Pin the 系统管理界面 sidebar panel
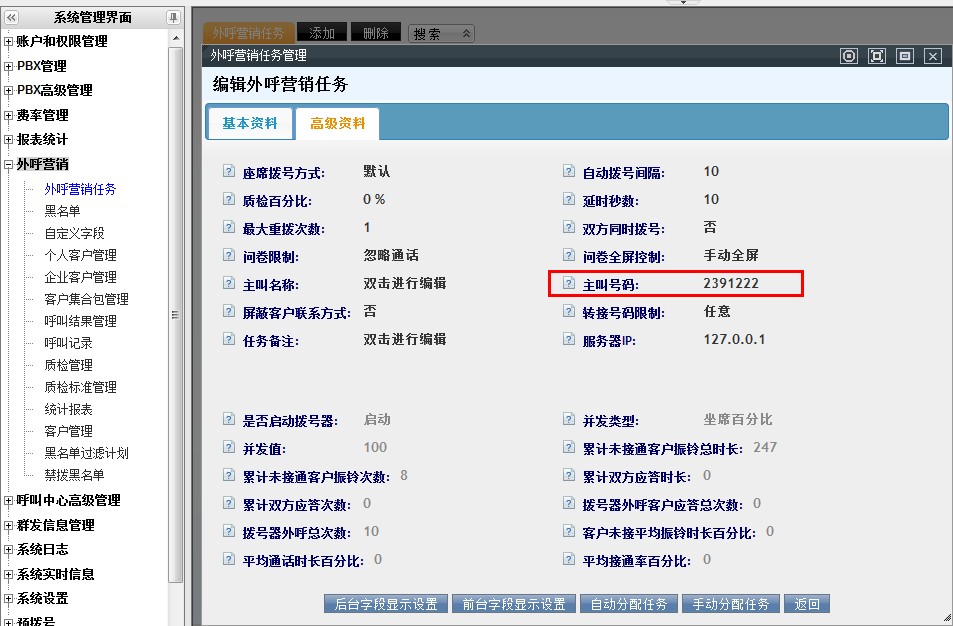The image size is (953, 626). (173, 18)
